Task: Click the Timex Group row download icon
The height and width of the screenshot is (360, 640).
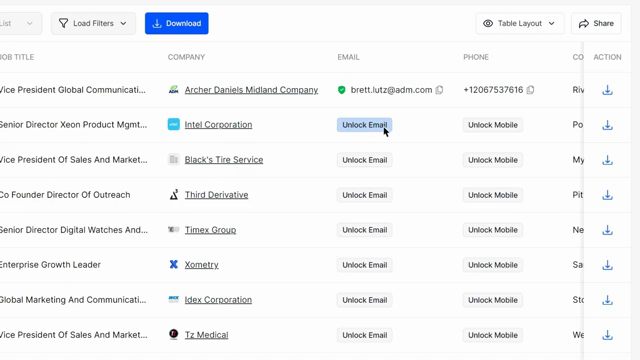Action: coord(607,230)
